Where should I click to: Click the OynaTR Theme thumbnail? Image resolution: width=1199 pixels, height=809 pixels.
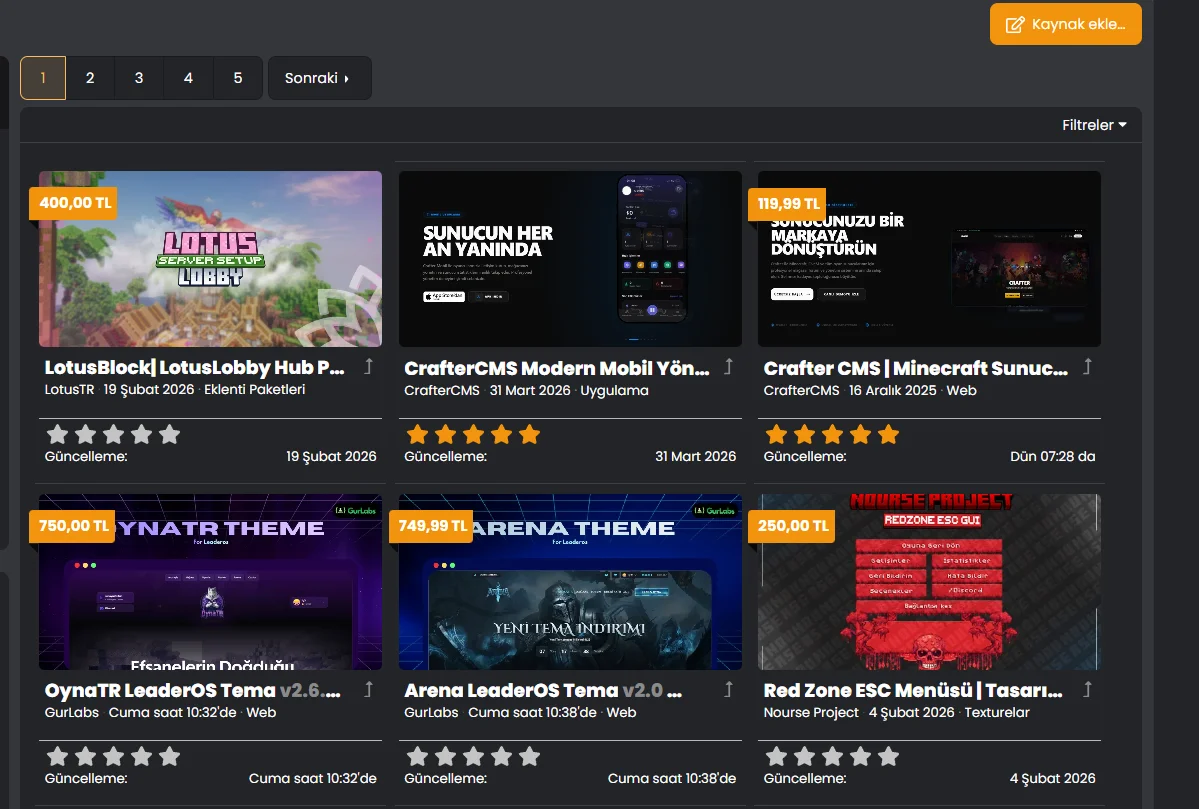point(210,582)
